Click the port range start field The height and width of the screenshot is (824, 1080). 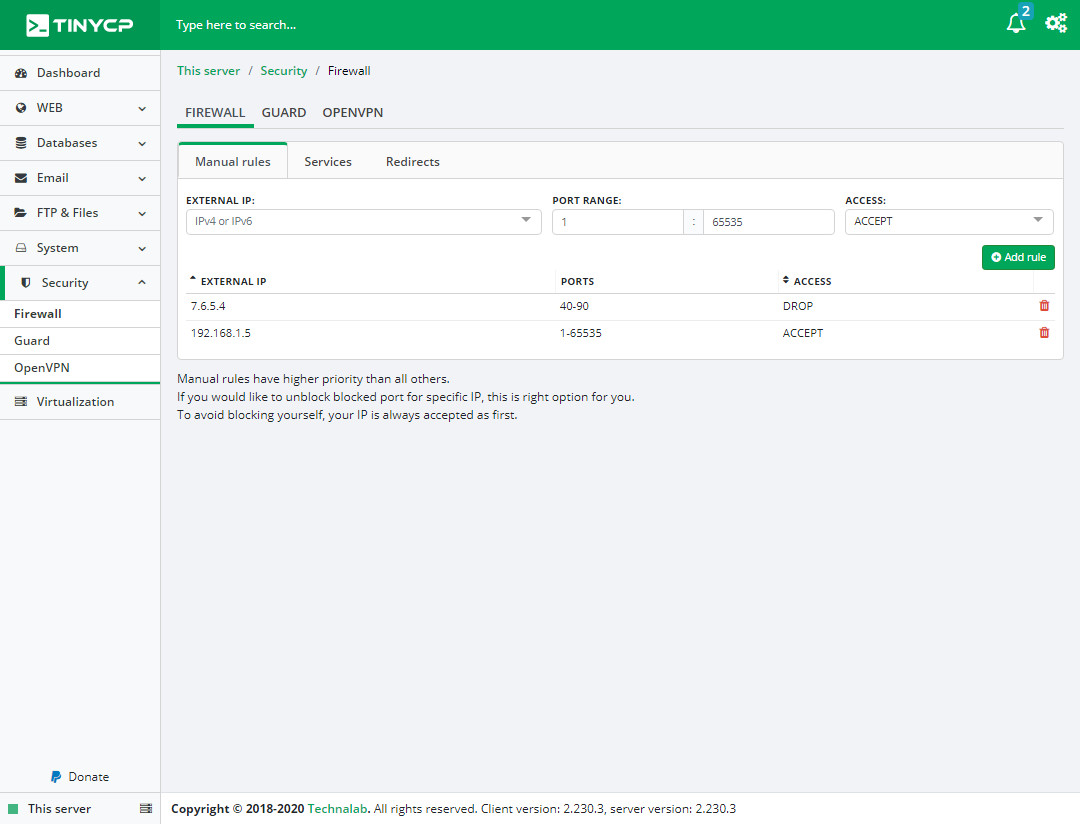(x=618, y=222)
